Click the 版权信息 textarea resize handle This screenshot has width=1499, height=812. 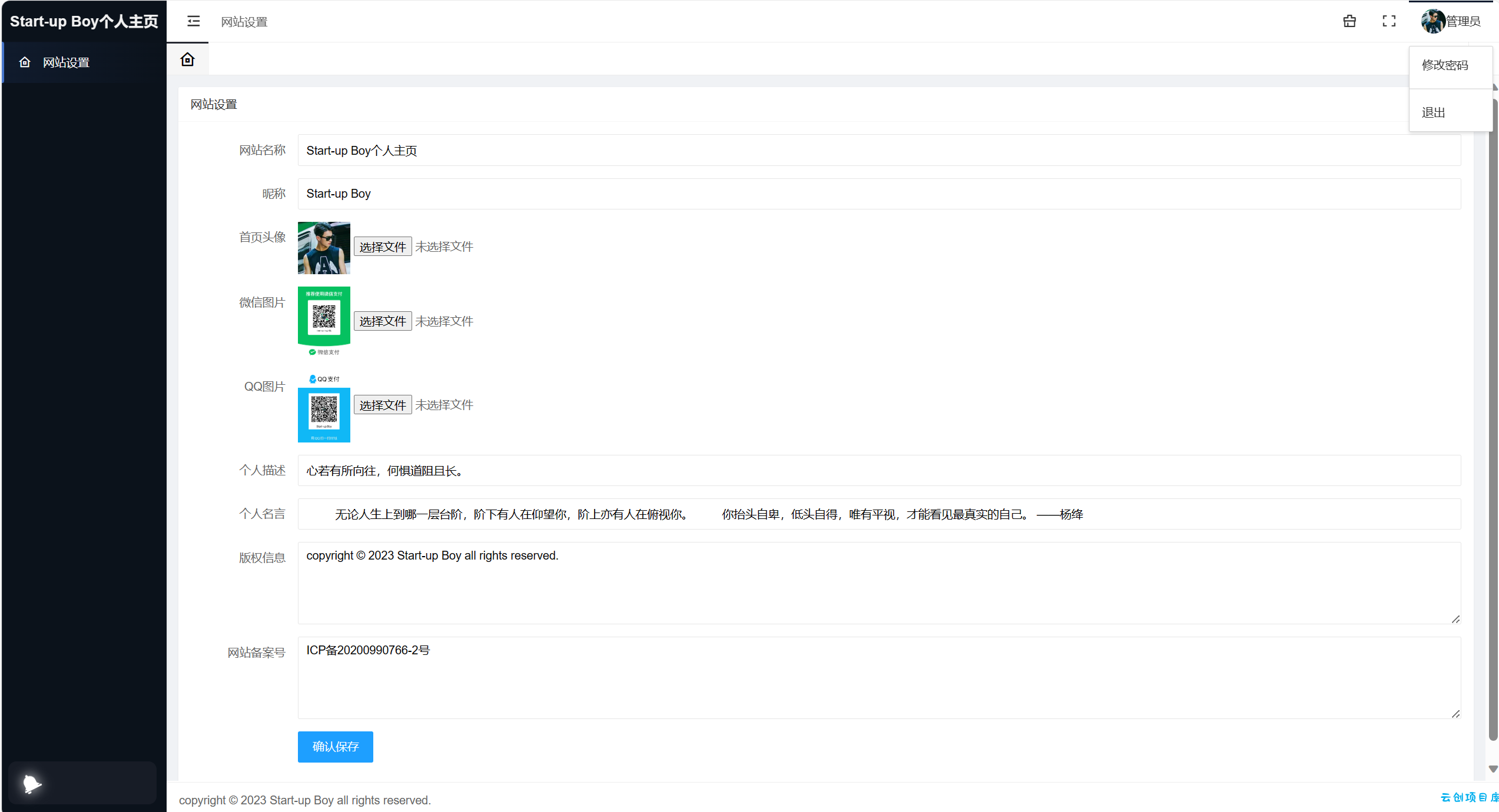(1455, 618)
